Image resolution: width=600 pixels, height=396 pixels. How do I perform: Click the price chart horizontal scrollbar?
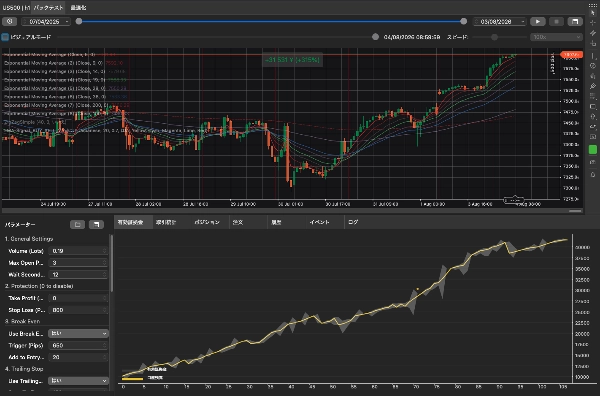(x=575, y=211)
